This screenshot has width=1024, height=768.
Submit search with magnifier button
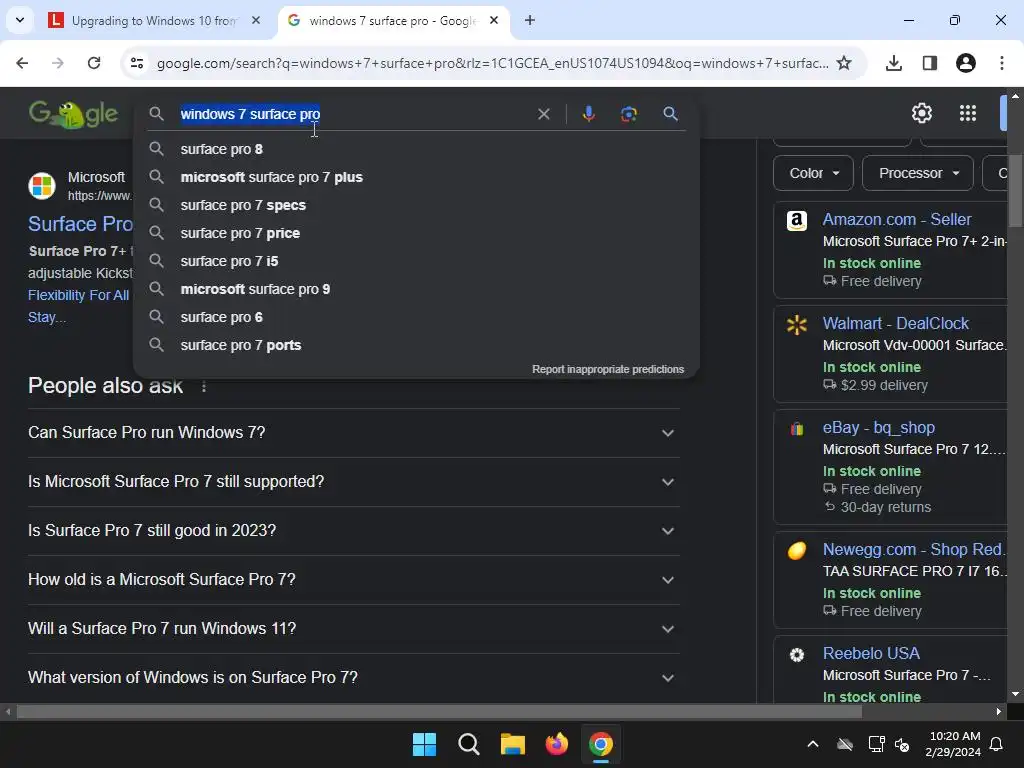[x=670, y=114]
